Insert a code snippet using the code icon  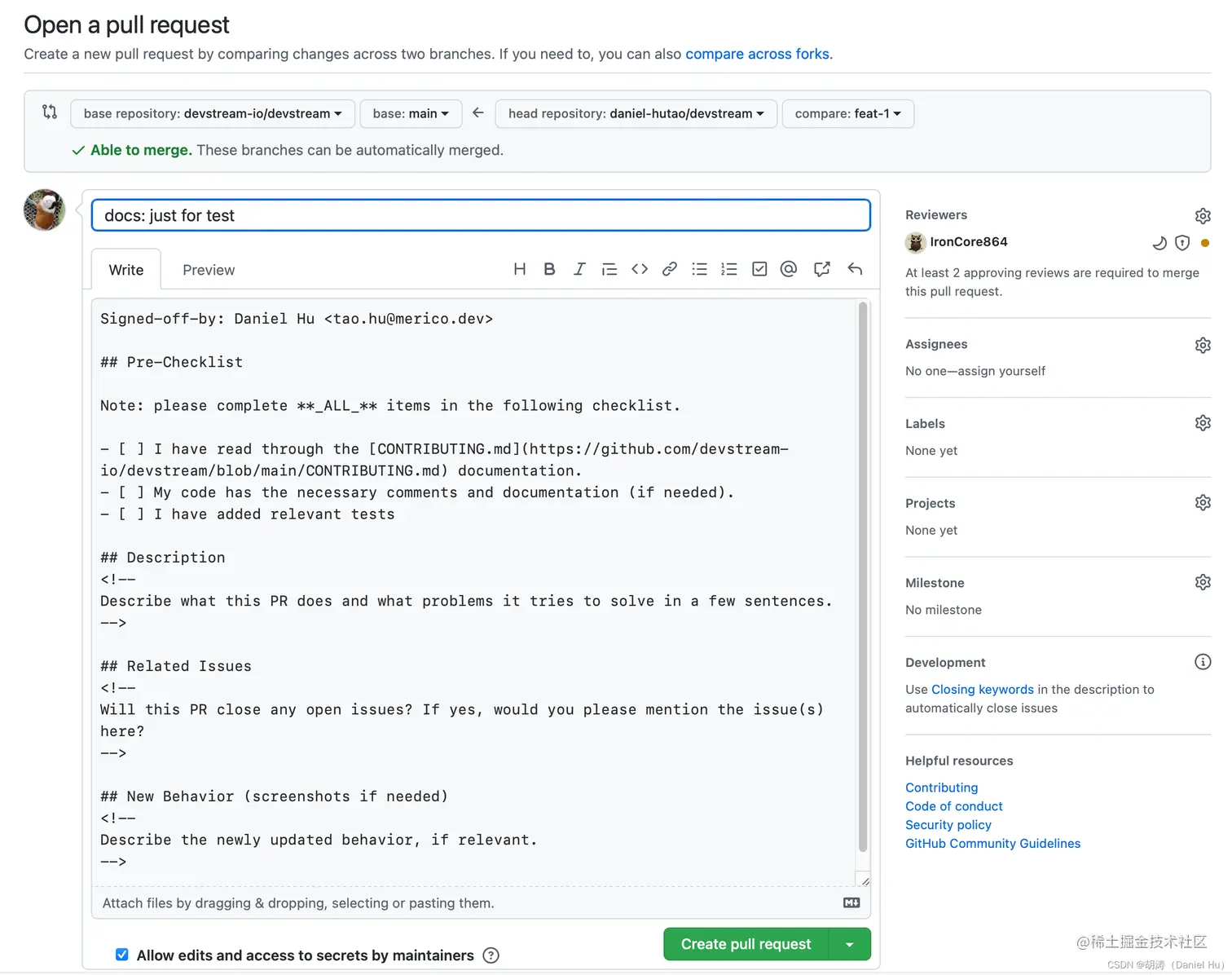639,268
